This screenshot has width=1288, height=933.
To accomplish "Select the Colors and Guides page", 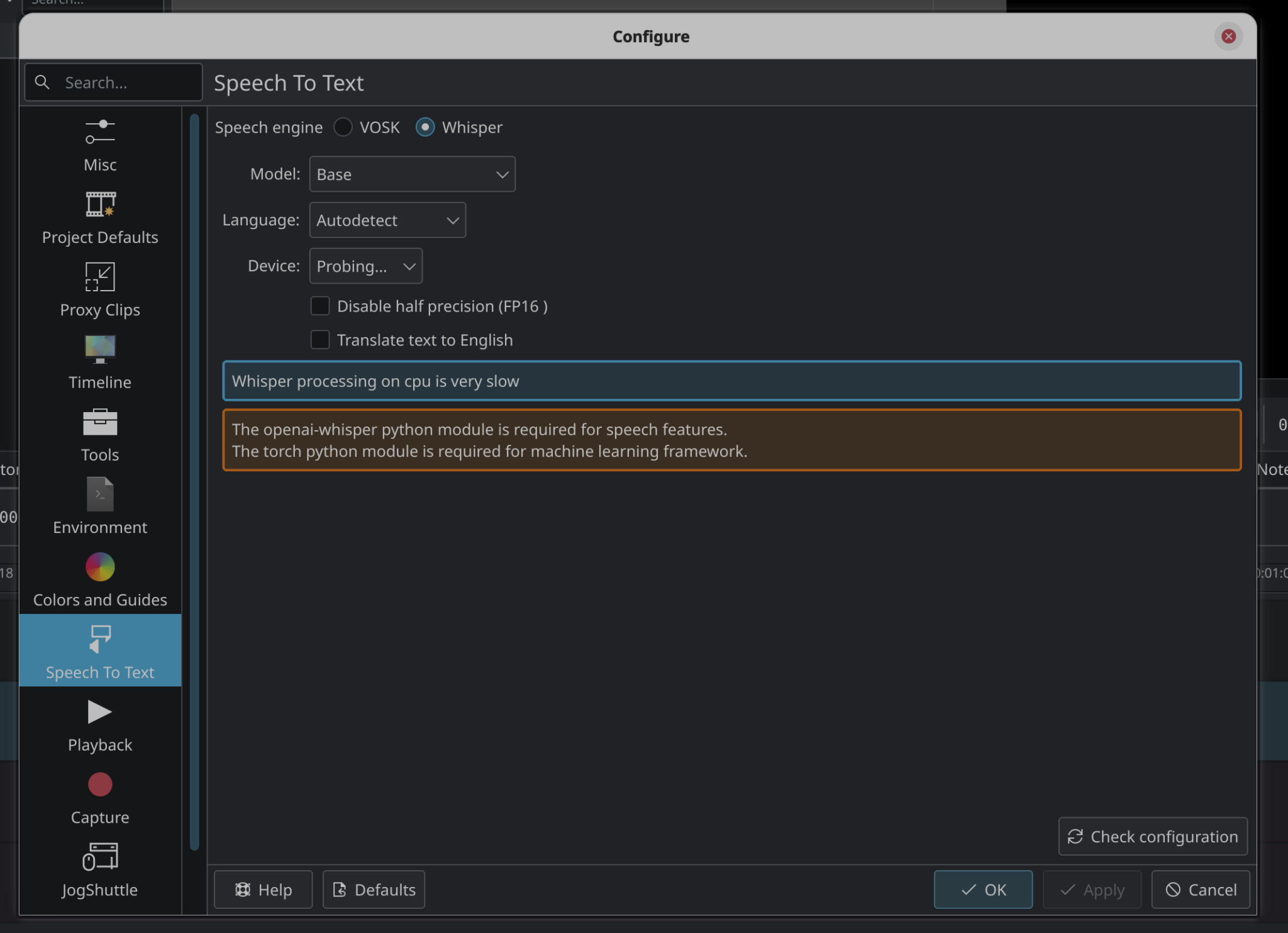I will (99, 579).
